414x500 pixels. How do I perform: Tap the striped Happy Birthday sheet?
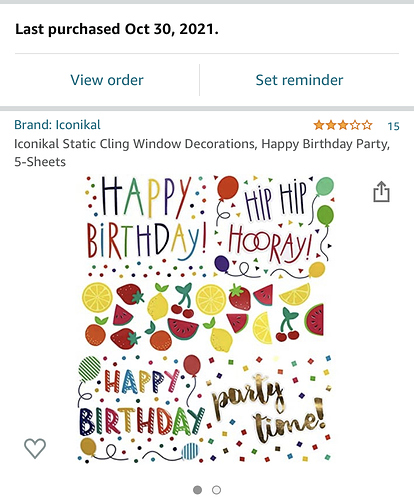(142, 408)
